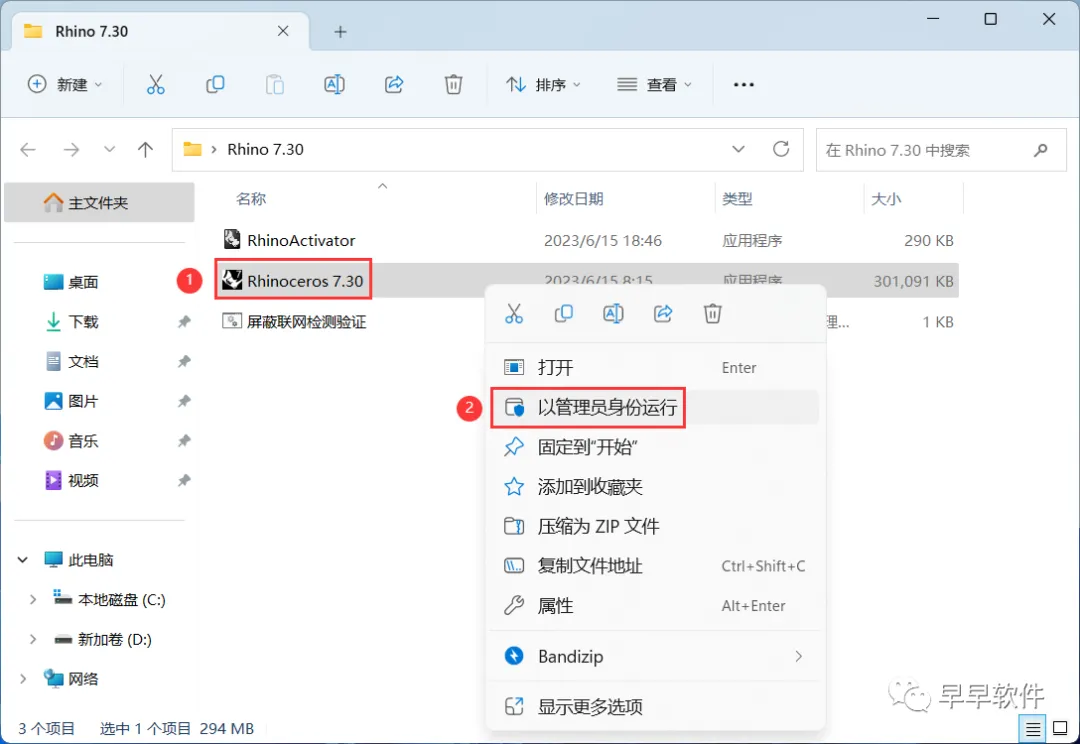This screenshot has height=744, width=1080.
Task: Sort by the 修改日期 column header
Action: click(573, 199)
